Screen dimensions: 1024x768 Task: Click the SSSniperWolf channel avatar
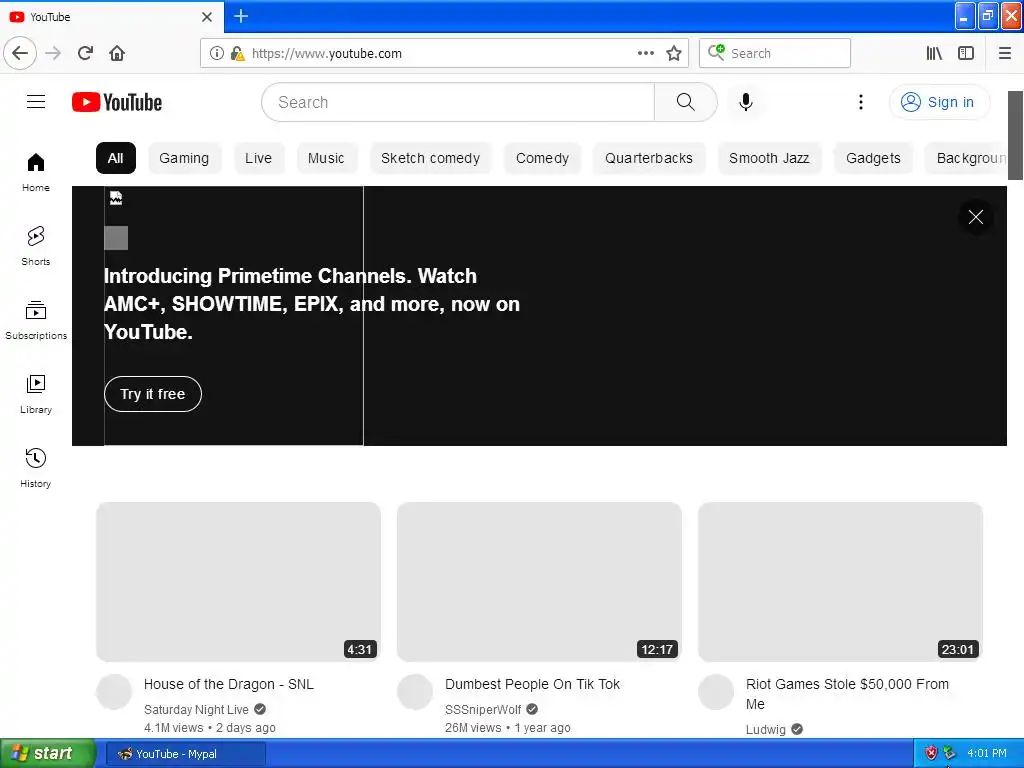[x=415, y=692]
